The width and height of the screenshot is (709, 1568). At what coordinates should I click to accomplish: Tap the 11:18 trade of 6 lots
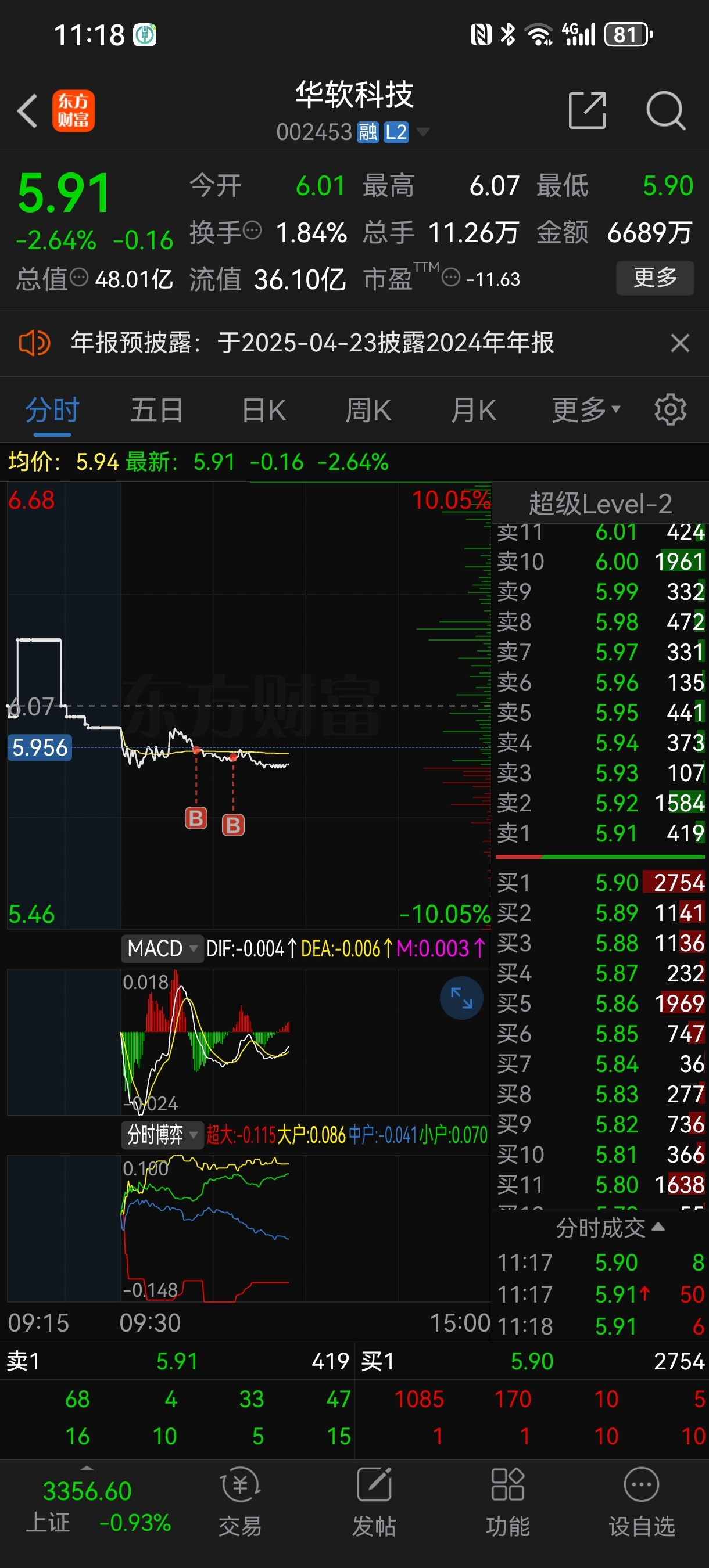pos(600,1326)
